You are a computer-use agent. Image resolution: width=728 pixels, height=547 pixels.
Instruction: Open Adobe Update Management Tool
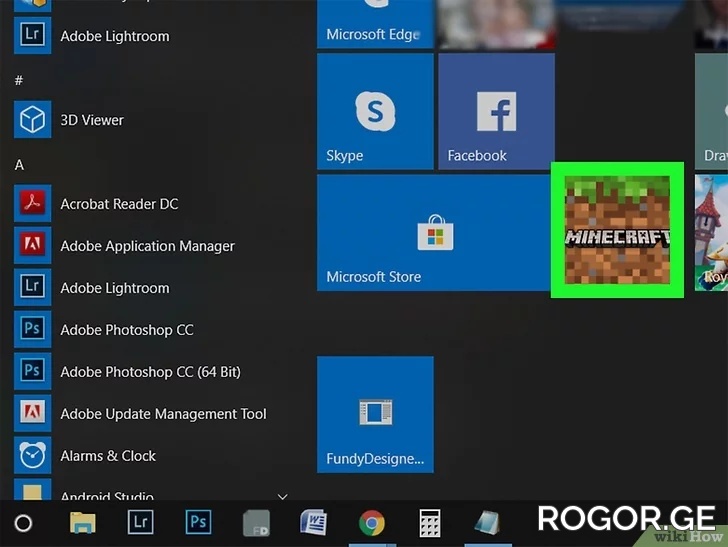tap(139, 413)
